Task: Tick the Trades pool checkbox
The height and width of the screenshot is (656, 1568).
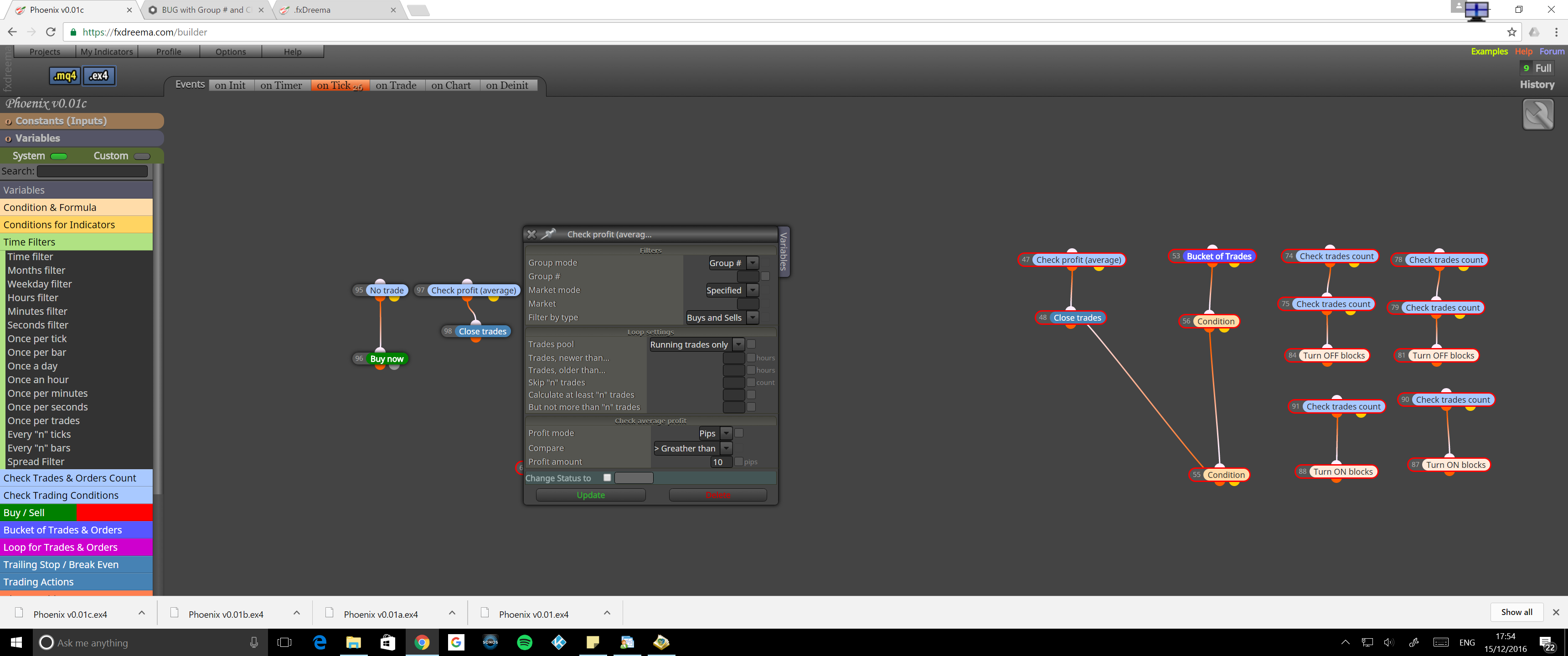Action: coord(751,344)
